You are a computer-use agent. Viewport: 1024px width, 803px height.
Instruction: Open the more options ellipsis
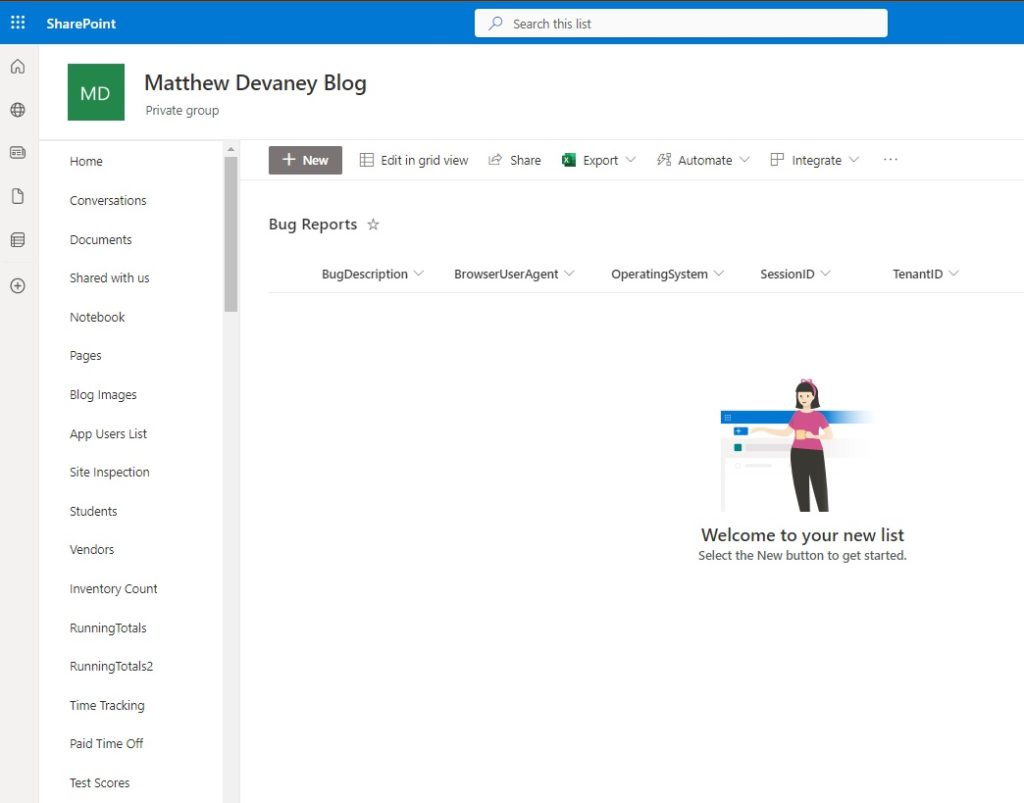890,159
